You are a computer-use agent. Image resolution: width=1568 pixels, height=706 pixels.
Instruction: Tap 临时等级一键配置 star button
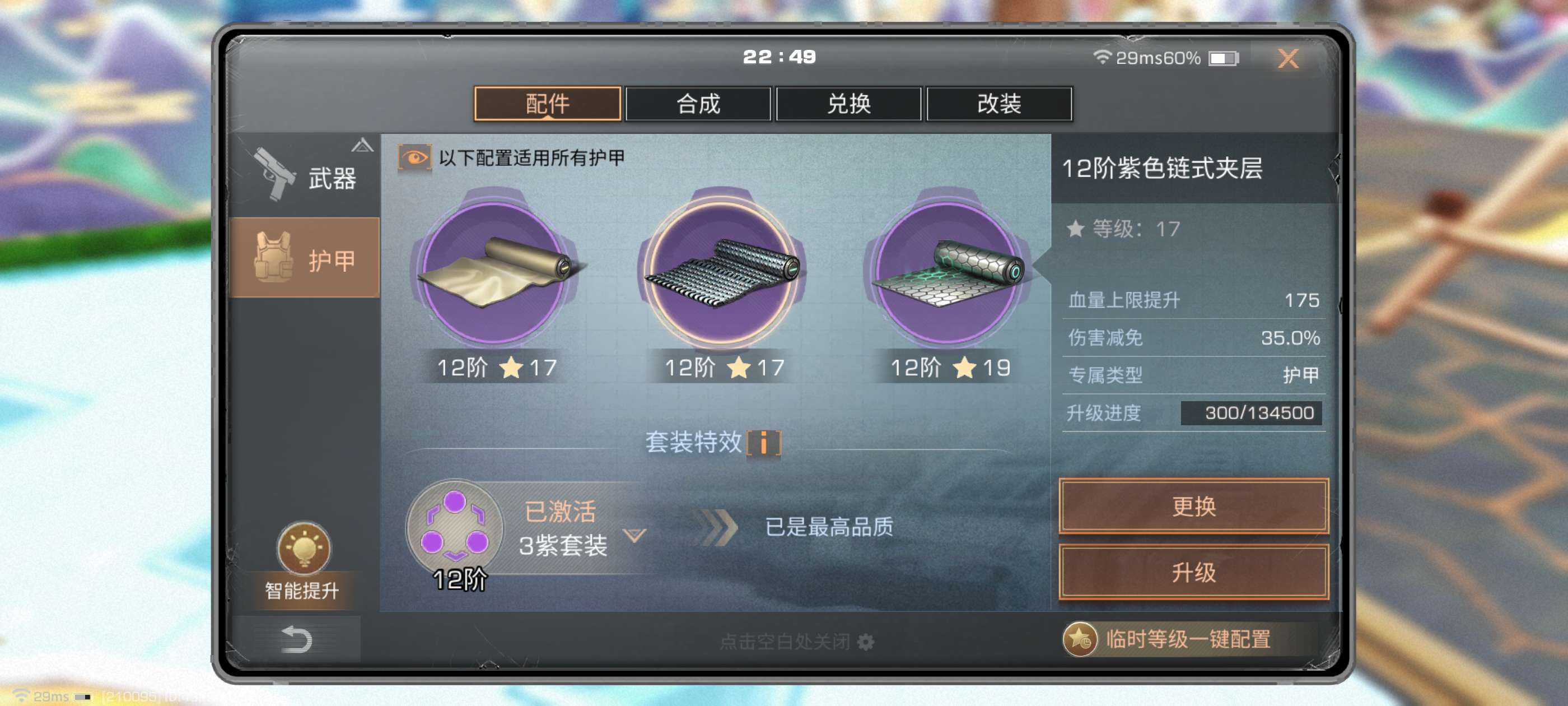1167,639
